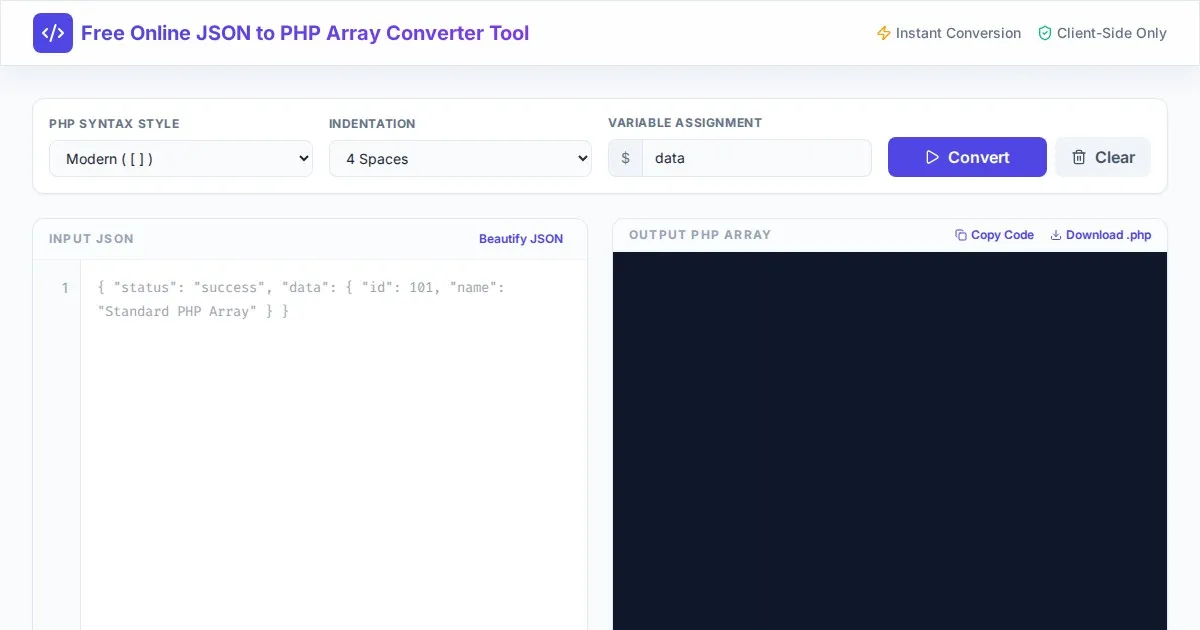Click the code brackets logo icon
This screenshot has height=630, width=1200.
[53, 33]
